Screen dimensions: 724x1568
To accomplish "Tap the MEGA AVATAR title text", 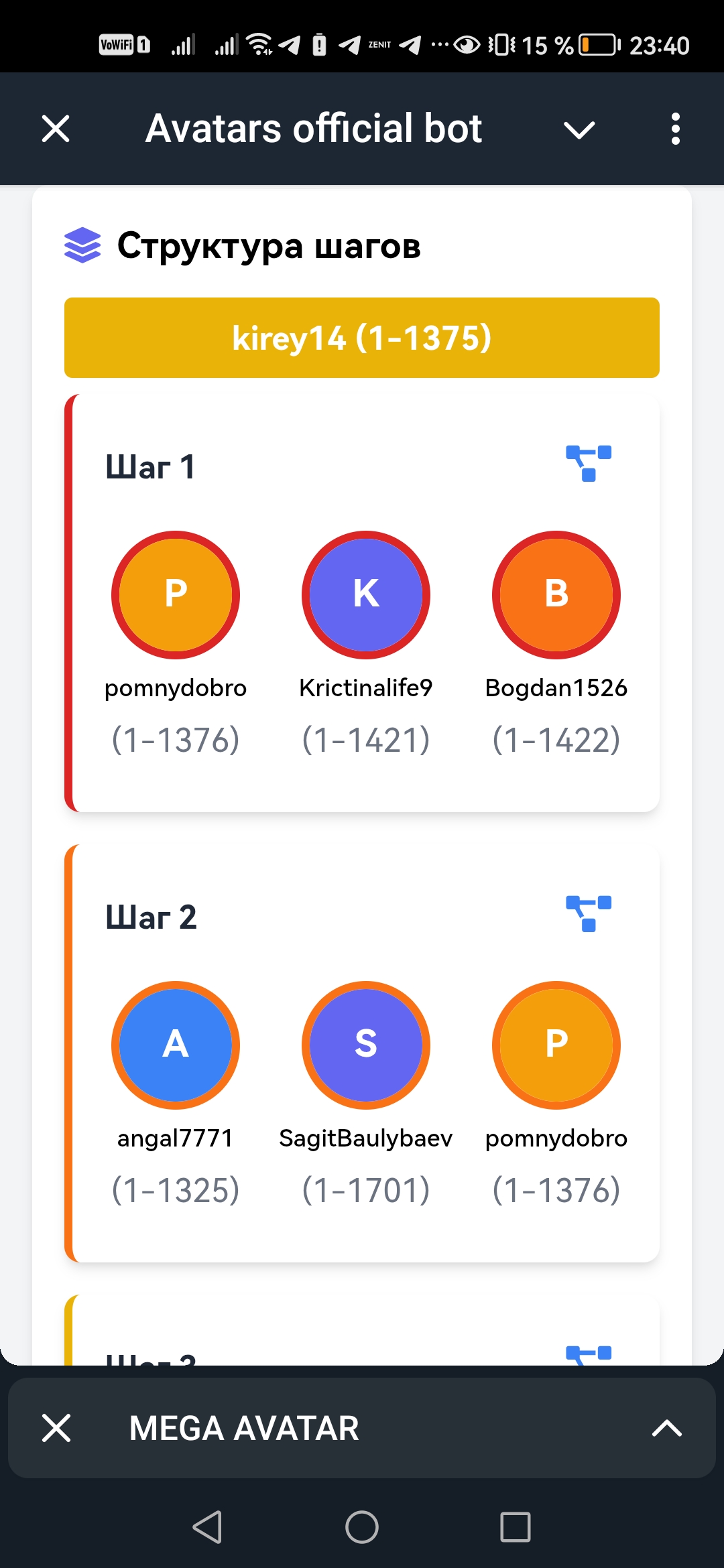I will 244,1428.
